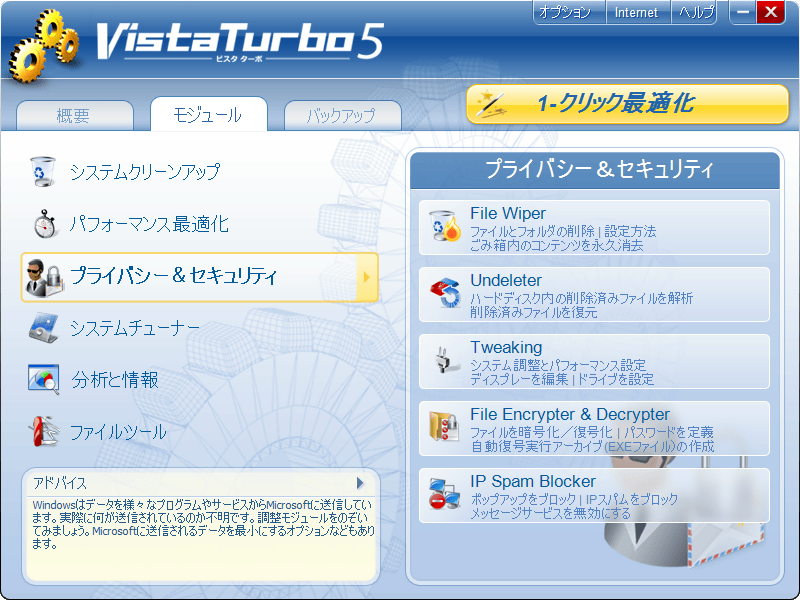
Task: Switch to the 概要 tab
Action: 75,115
